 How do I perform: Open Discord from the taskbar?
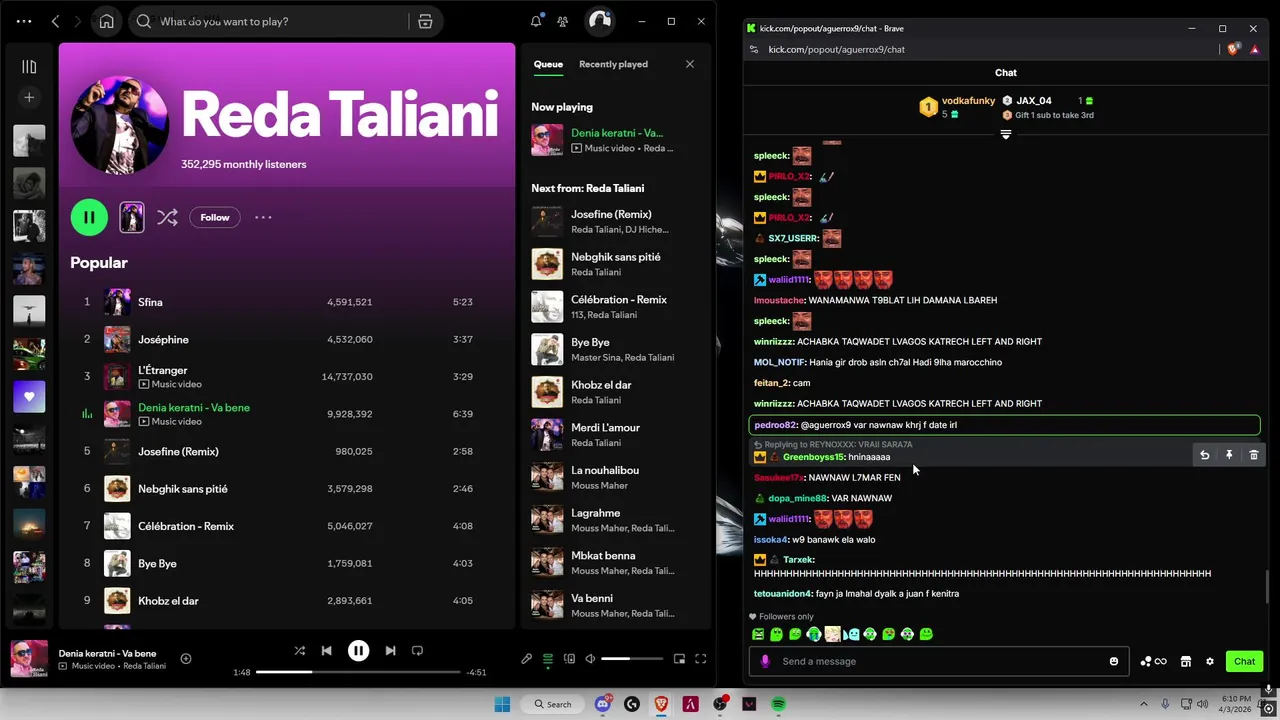603,704
